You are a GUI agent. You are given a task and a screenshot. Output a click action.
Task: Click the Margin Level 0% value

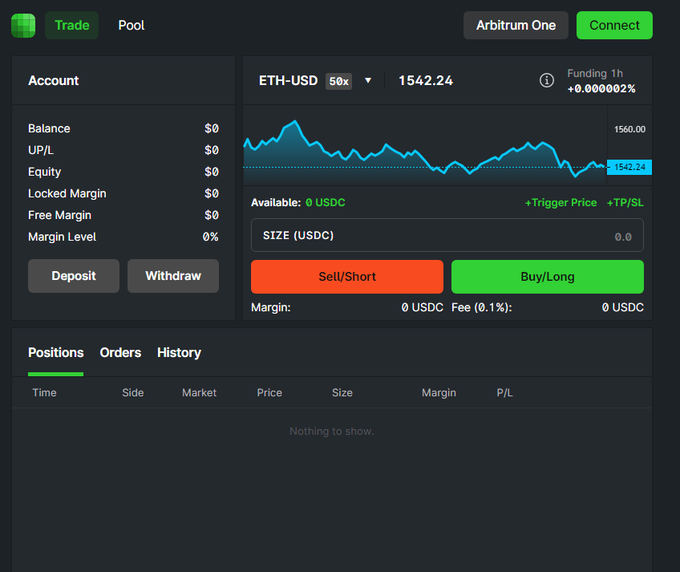click(210, 237)
